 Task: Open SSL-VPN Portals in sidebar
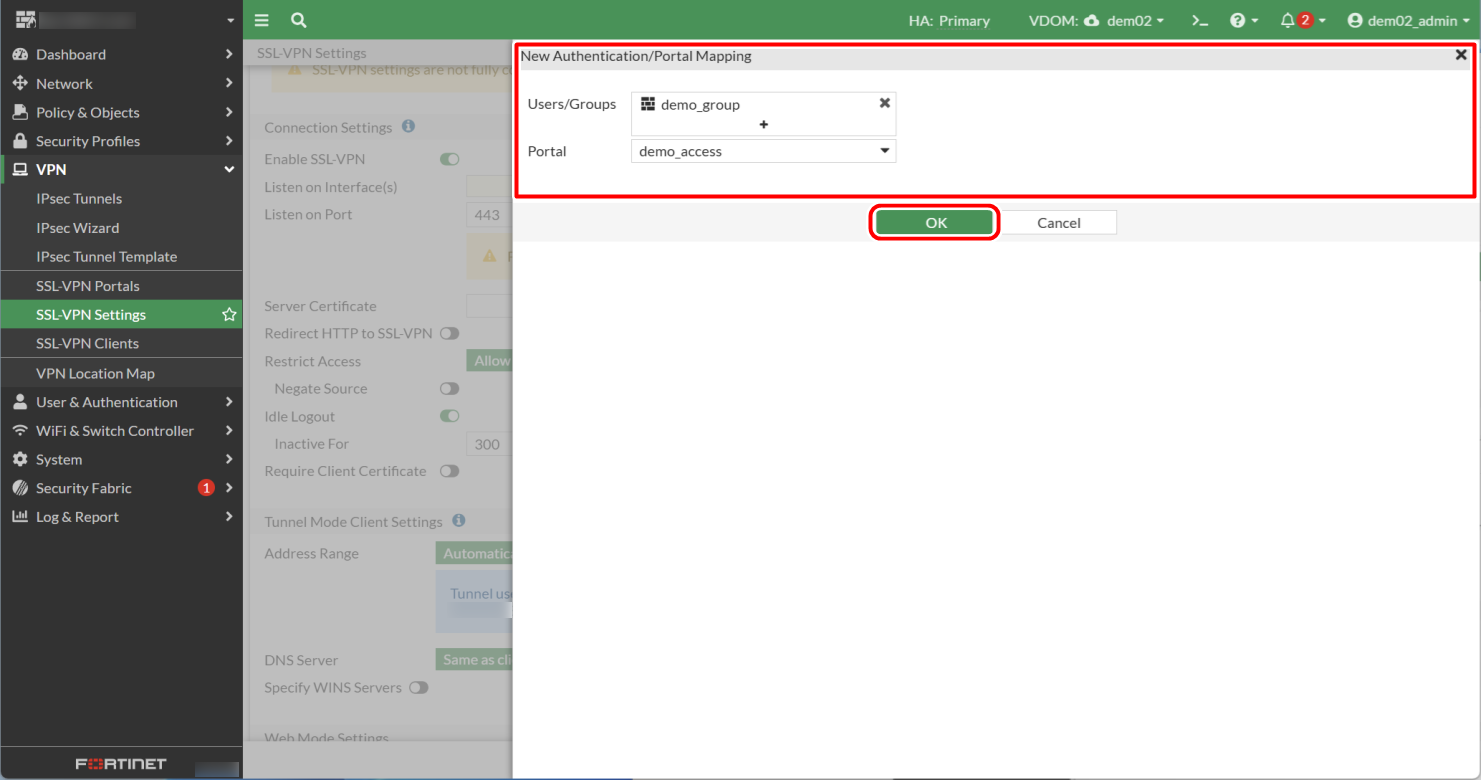pyautogui.click(x=88, y=286)
